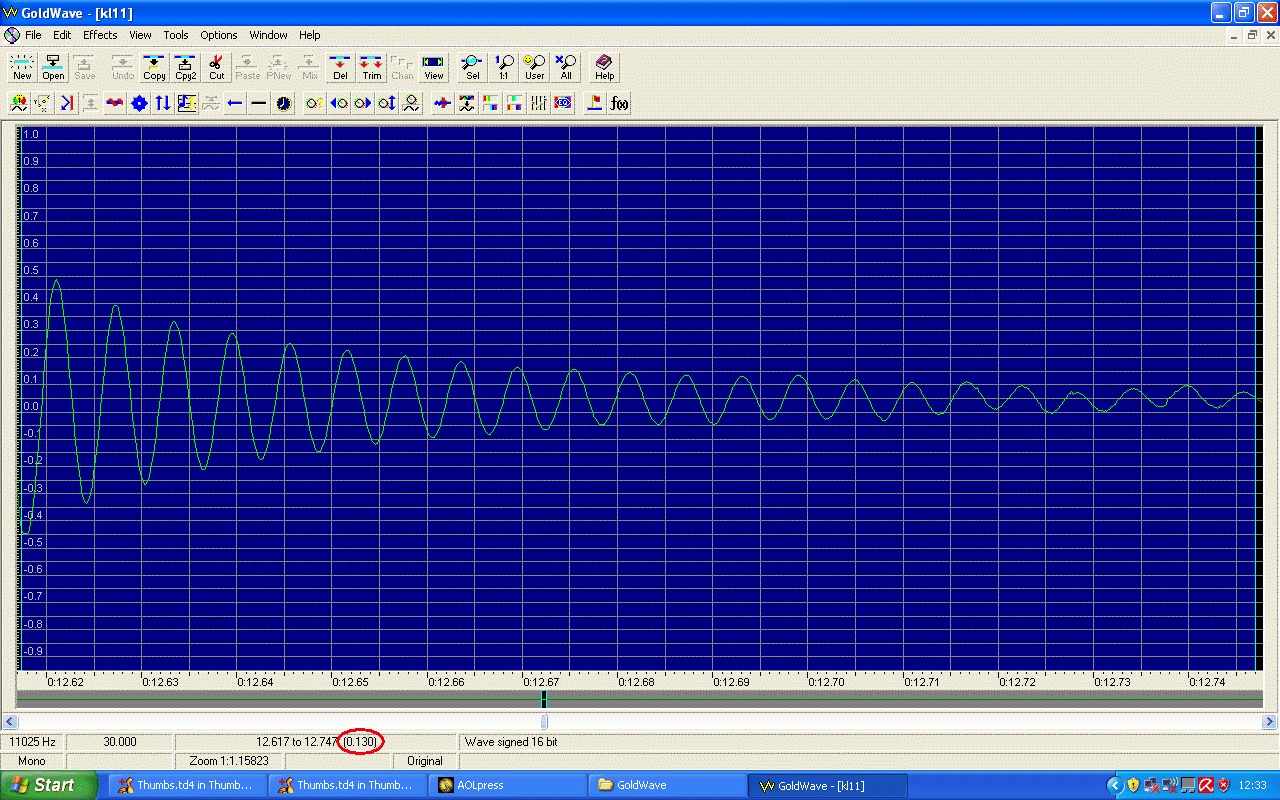Trim audio using the Trim button
The height and width of the screenshot is (800, 1280).
372,67
